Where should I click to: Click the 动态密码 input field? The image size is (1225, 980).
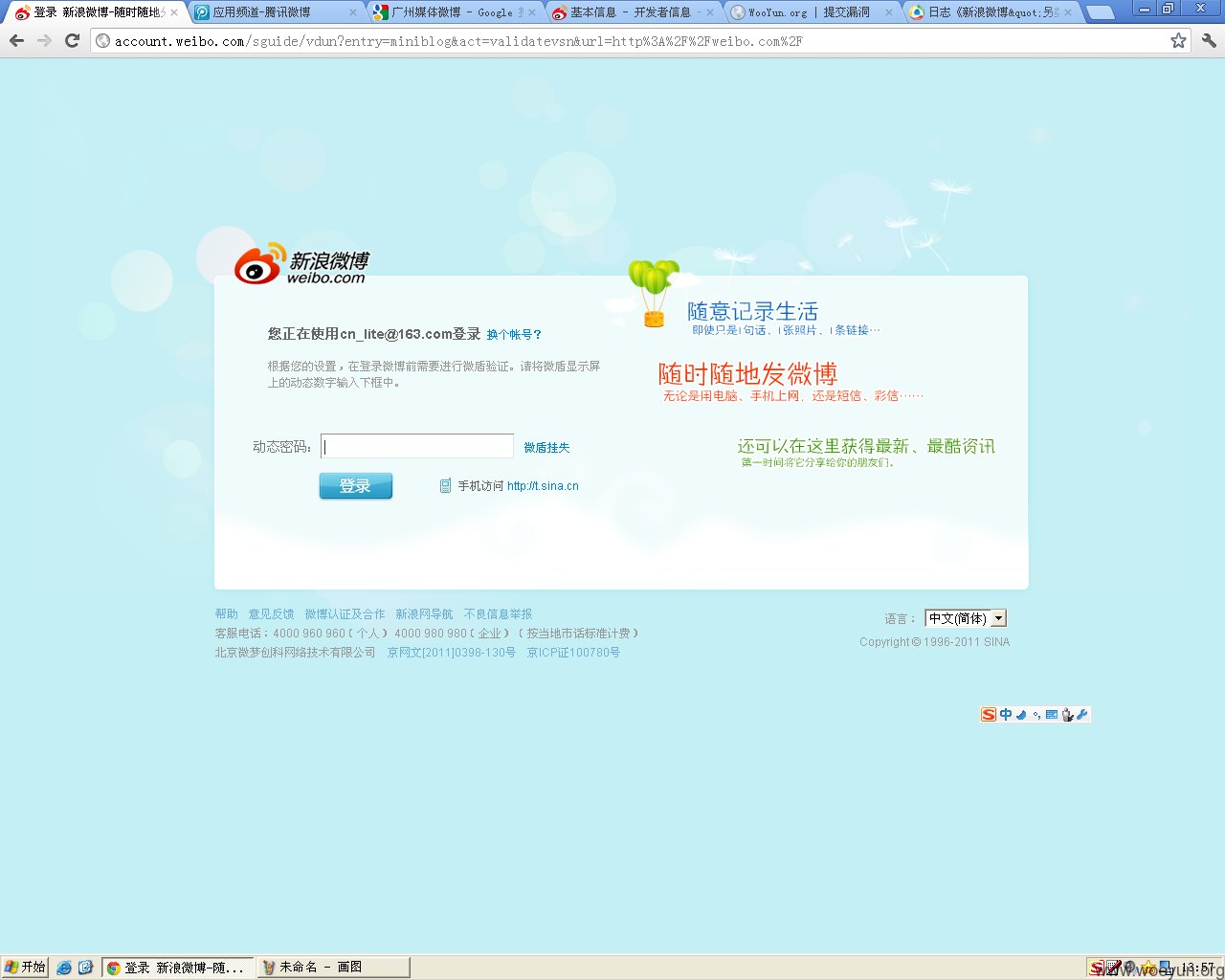point(417,446)
